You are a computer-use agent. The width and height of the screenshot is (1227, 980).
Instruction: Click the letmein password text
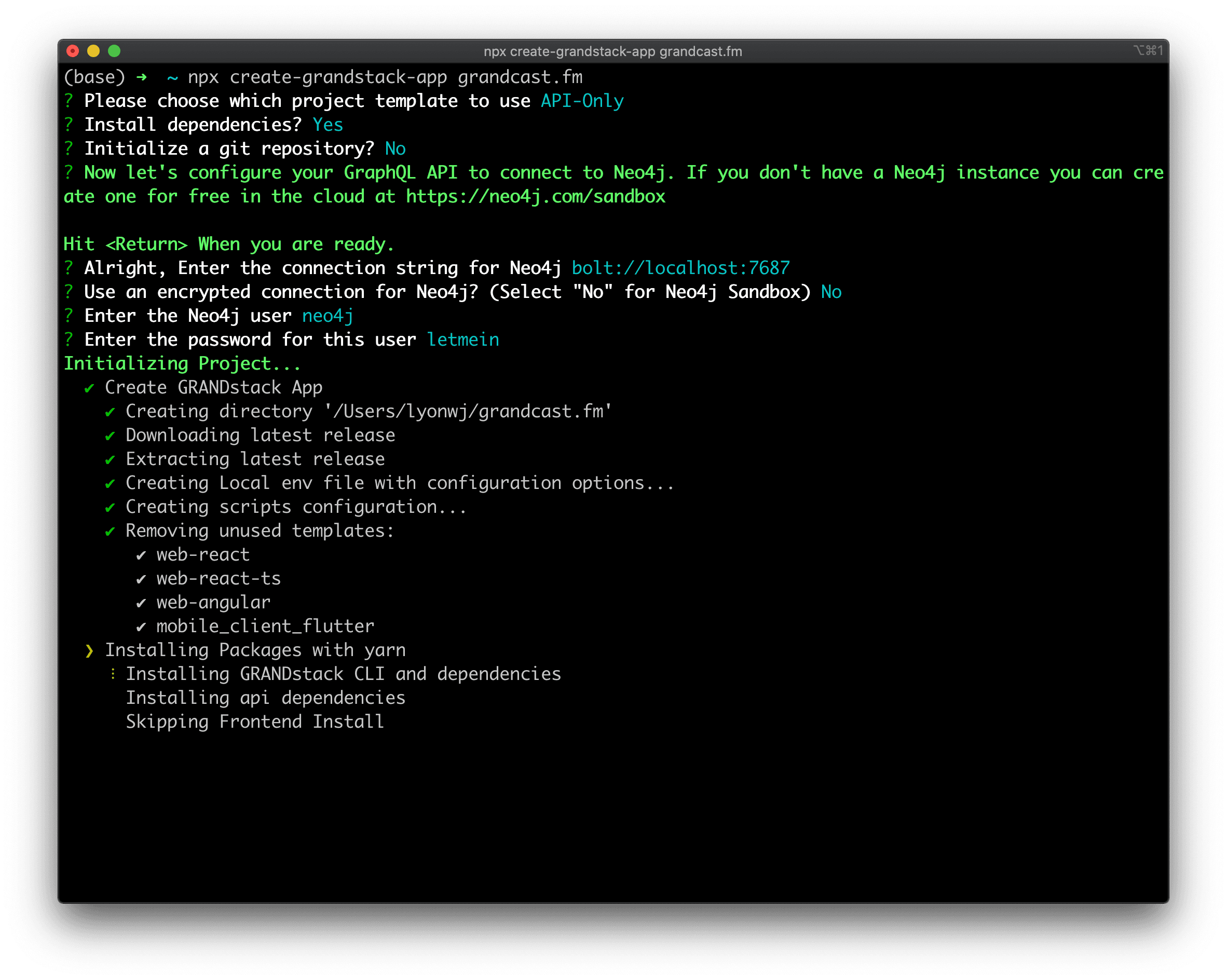point(462,340)
